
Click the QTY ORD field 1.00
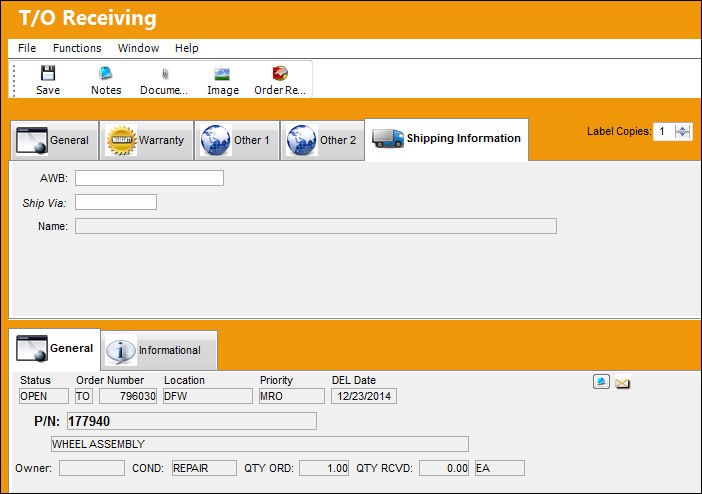(x=324, y=468)
